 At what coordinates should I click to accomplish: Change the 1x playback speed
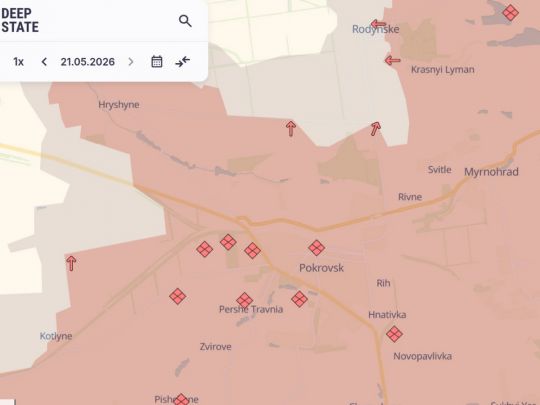click(x=18, y=62)
